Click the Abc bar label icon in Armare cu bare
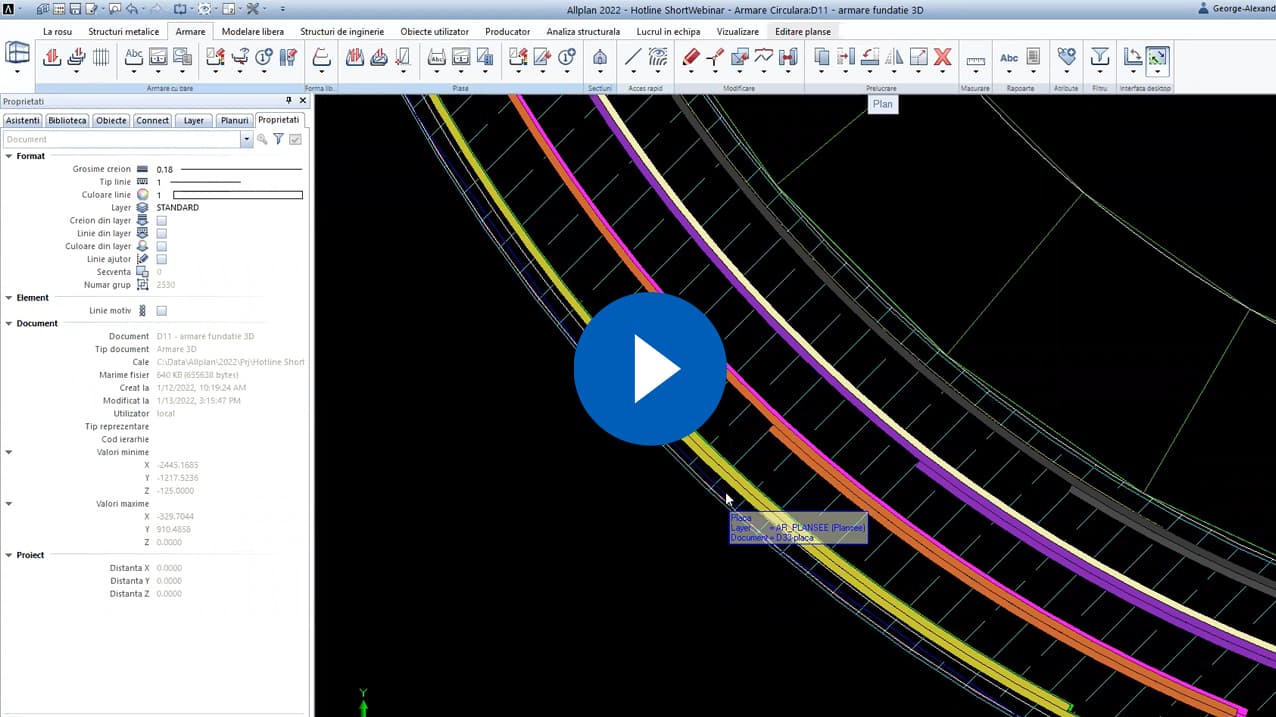 [133, 58]
